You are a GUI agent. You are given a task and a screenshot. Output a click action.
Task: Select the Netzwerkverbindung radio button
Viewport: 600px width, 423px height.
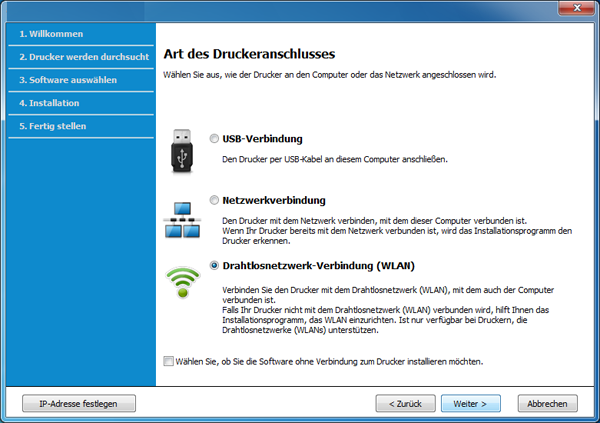[x=214, y=200]
